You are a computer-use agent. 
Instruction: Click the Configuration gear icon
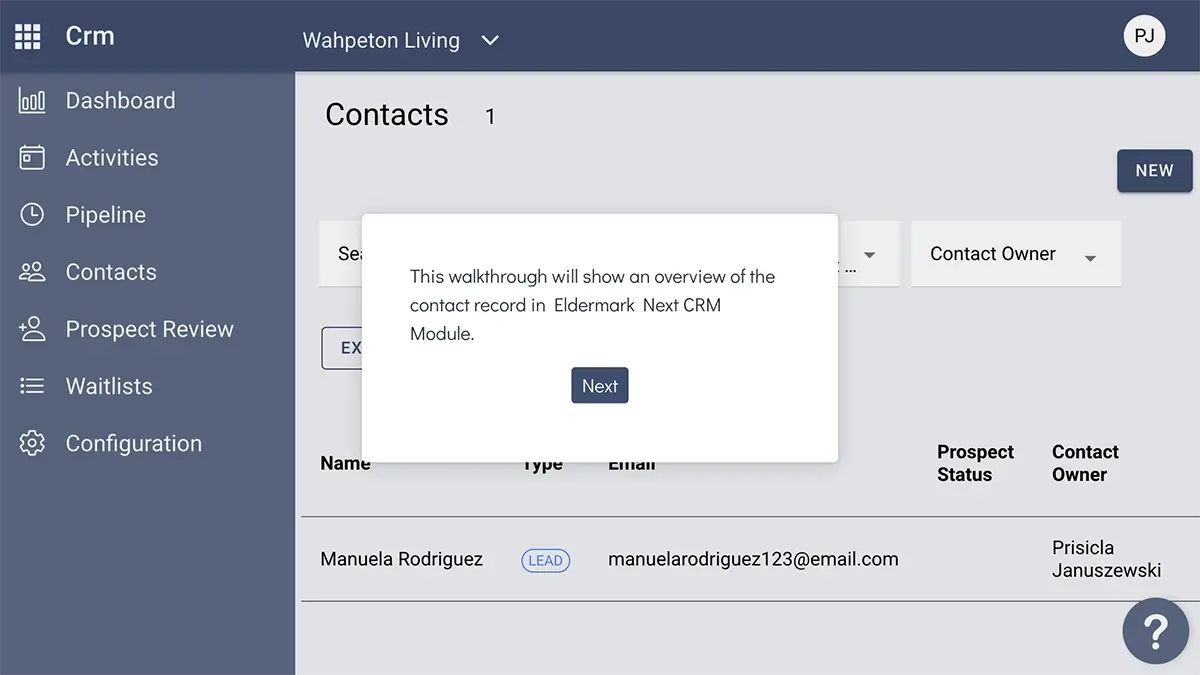(32, 443)
